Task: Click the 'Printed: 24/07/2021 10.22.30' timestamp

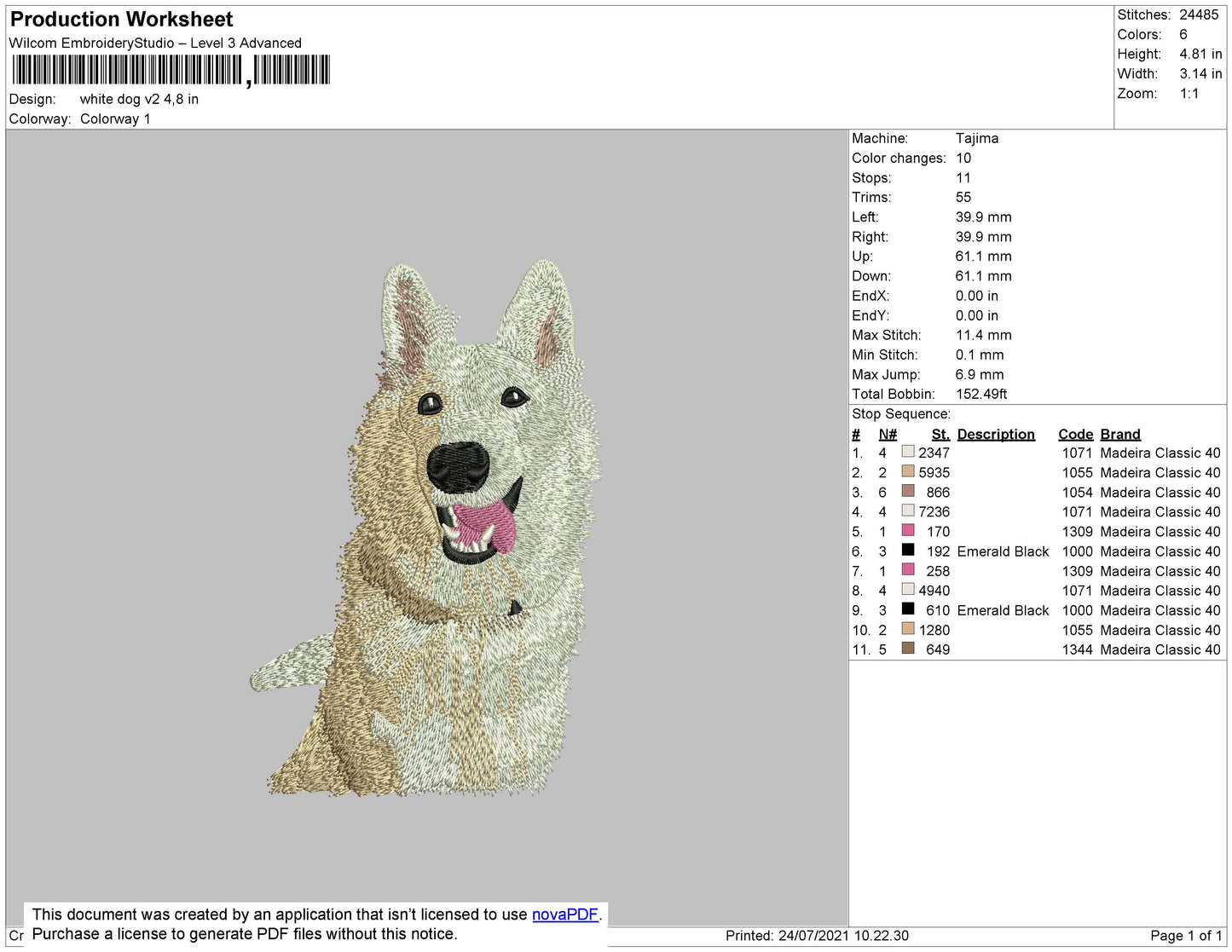Action: pos(817,935)
